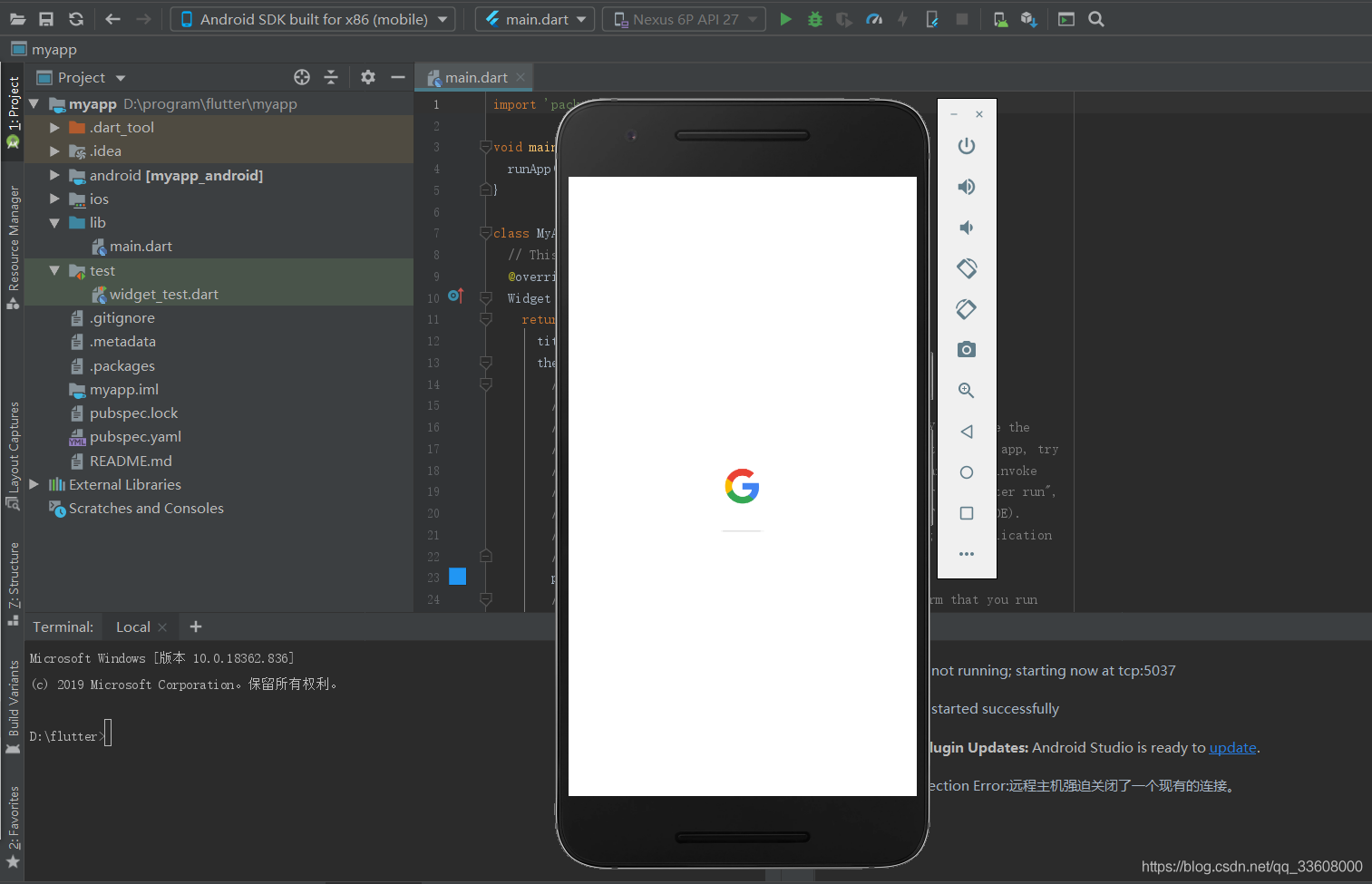
Task: Click the myapp breadcrumb in navigation bar
Action: [44, 49]
